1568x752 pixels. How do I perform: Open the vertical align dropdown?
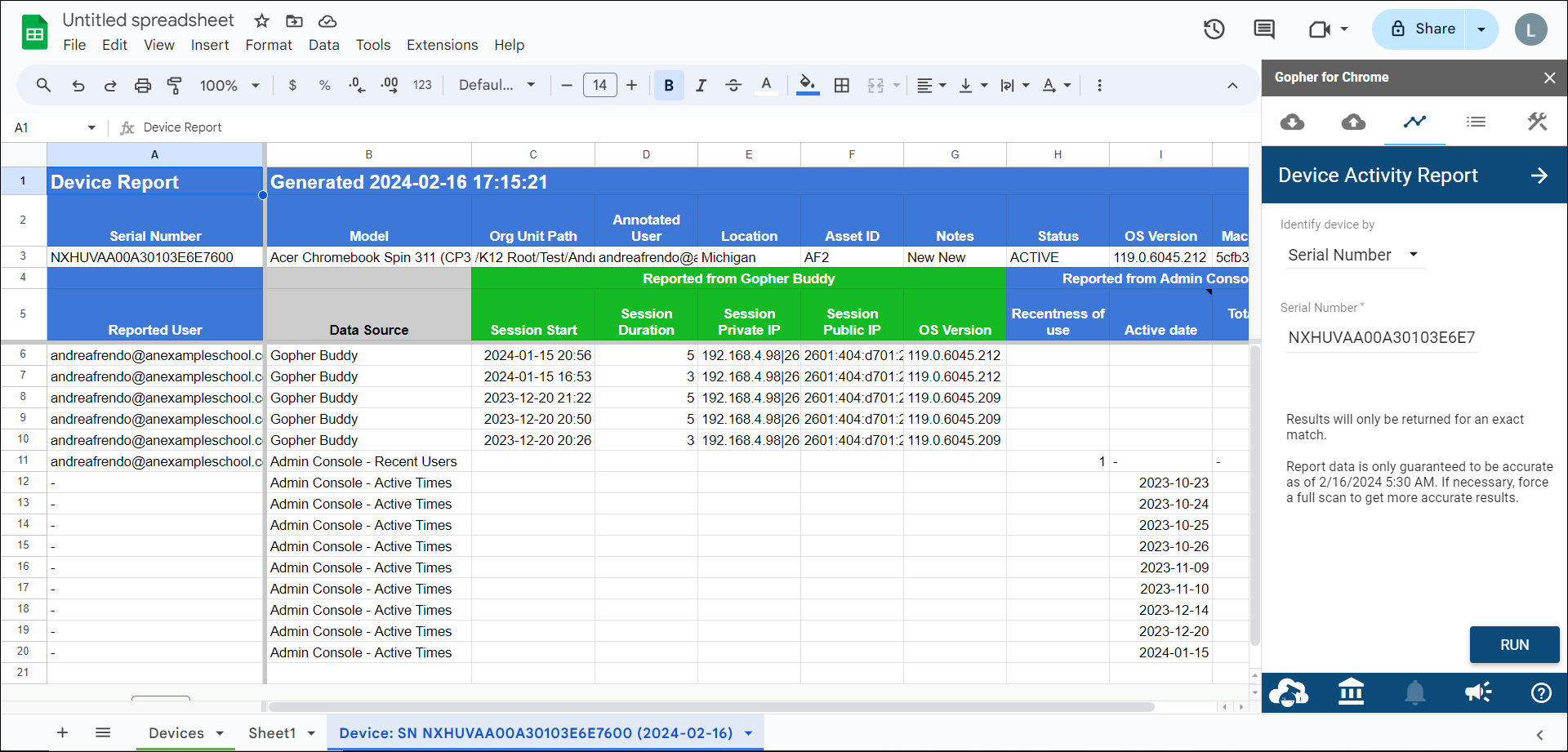click(973, 85)
